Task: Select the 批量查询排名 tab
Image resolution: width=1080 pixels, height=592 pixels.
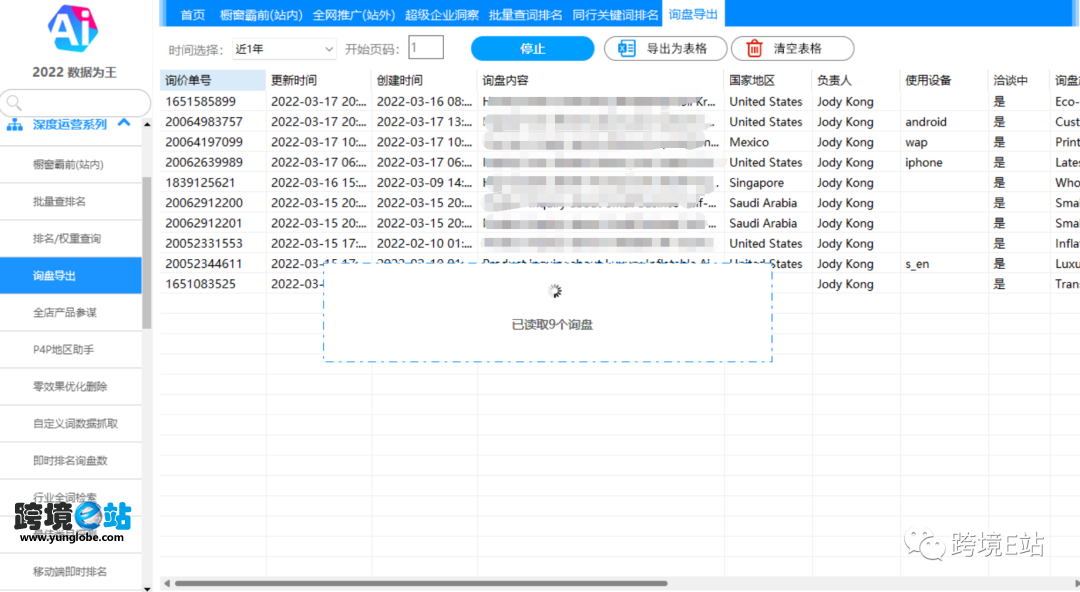Action: (x=526, y=14)
